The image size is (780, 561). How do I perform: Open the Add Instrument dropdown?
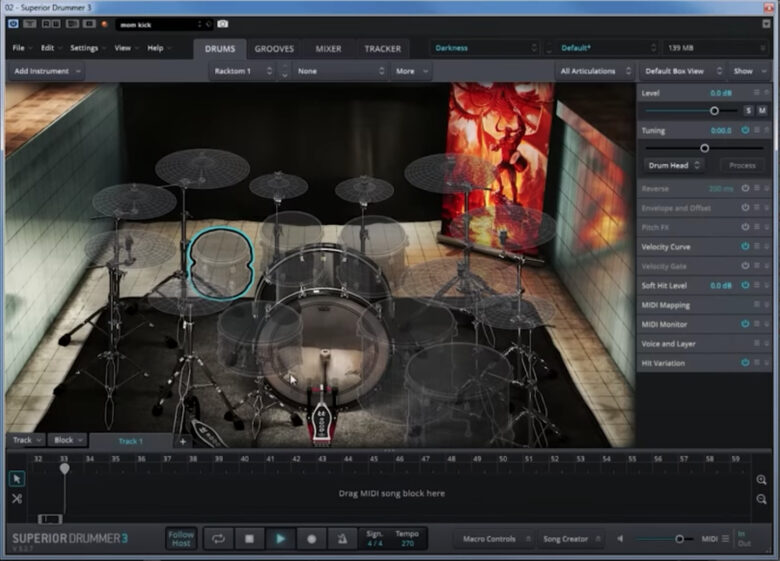point(46,71)
